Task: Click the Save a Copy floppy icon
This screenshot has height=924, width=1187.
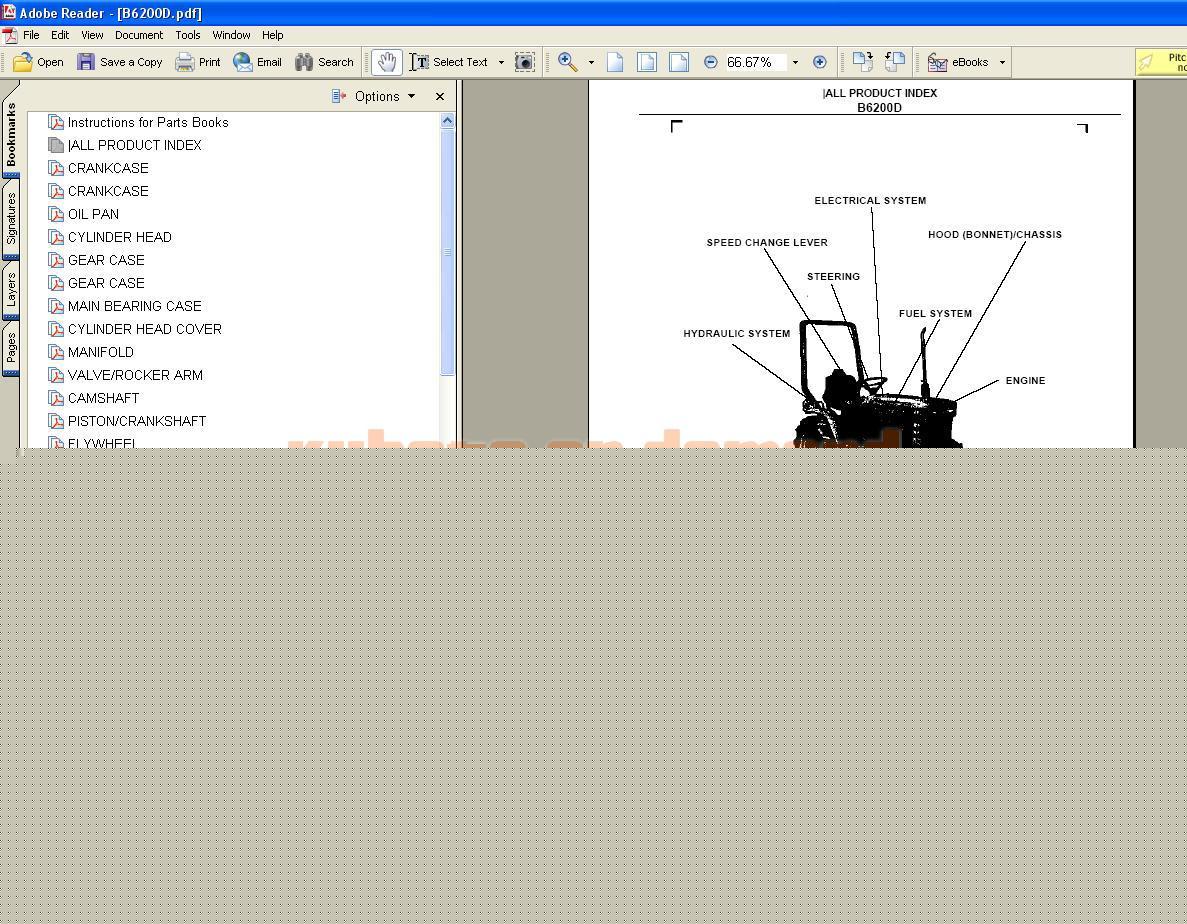Action: pos(86,62)
